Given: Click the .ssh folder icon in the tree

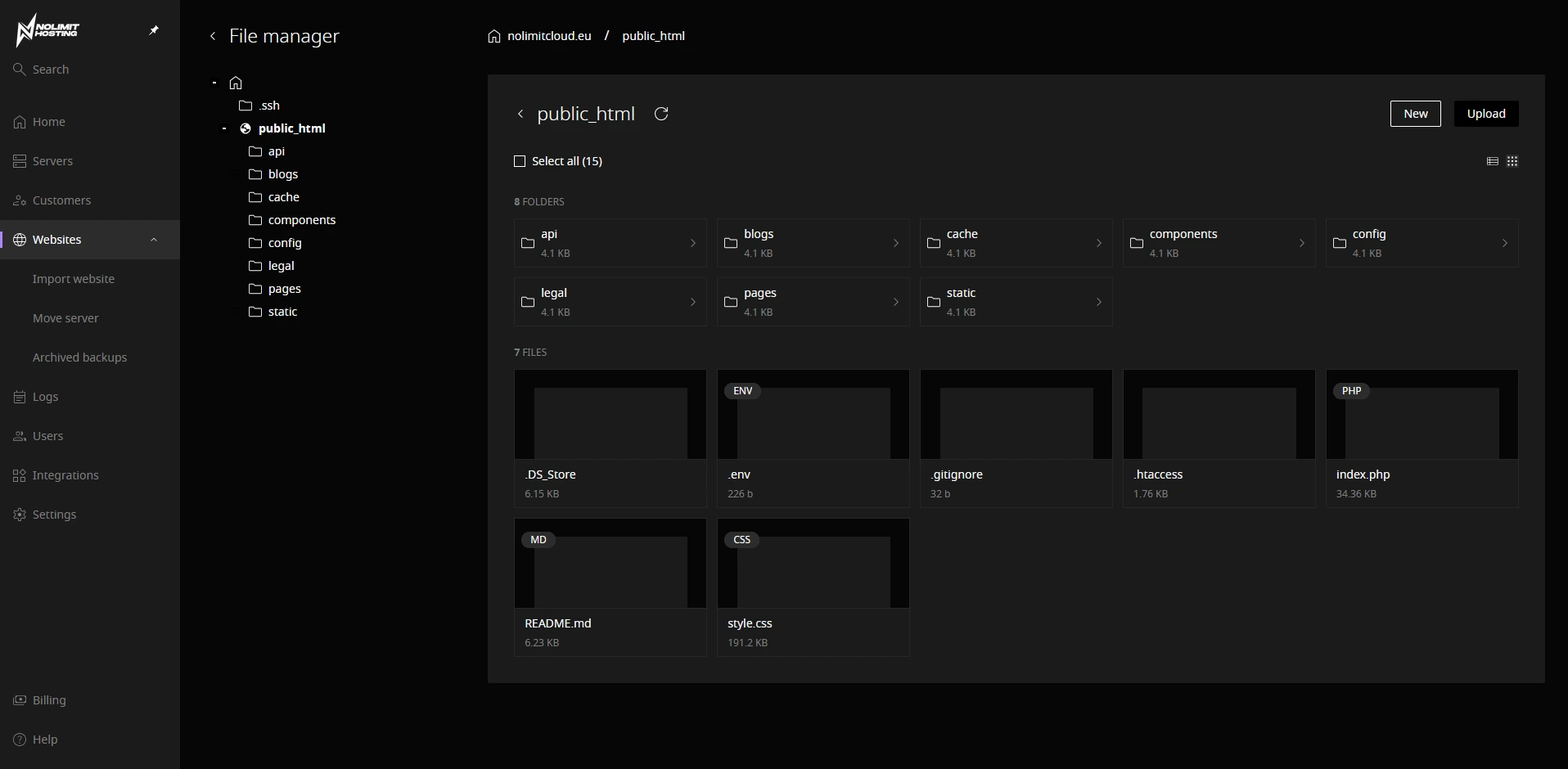Looking at the screenshot, I should [245, 106].
